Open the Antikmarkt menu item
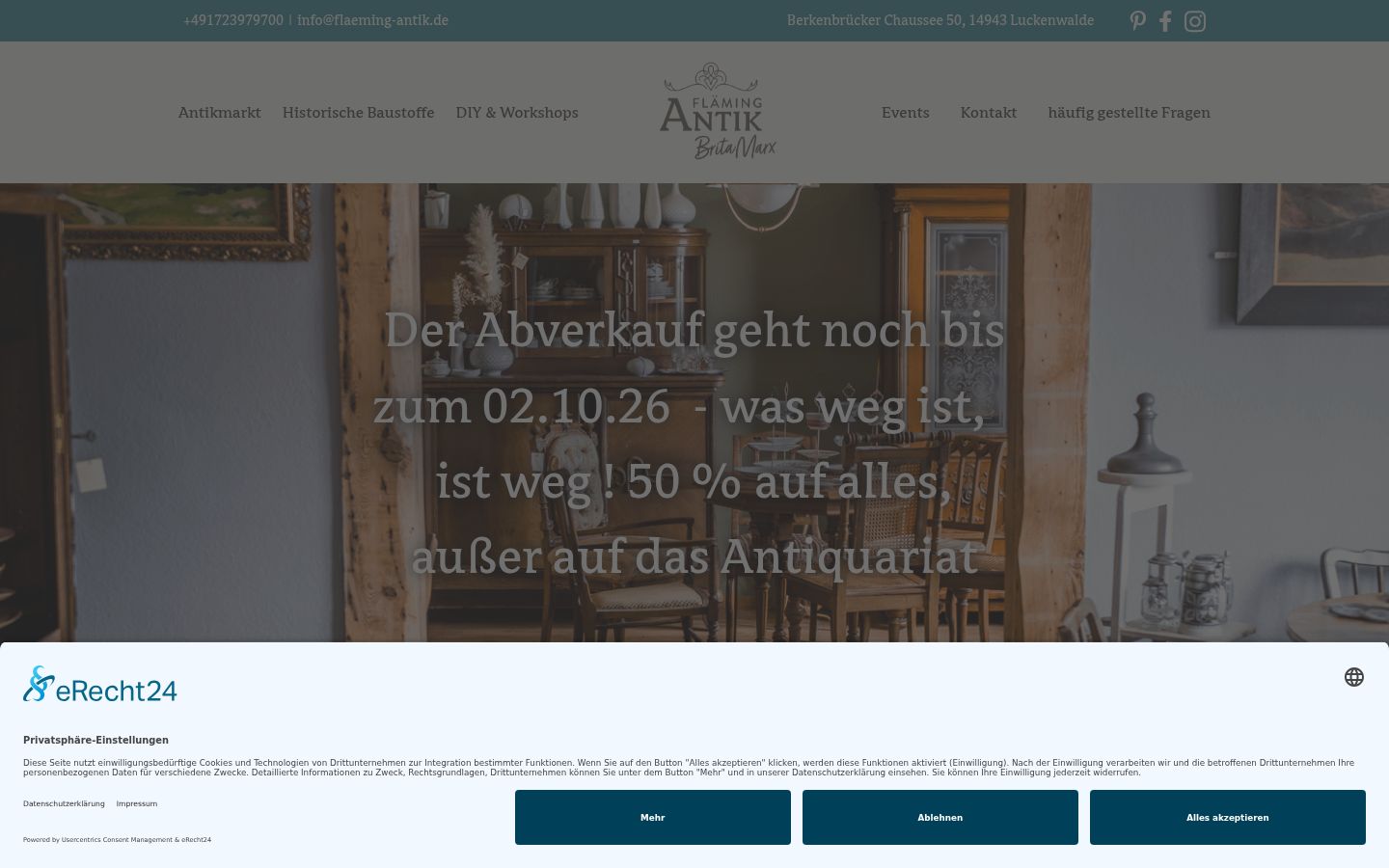This screenshot has width=1389, height=868. click(x=219, y=113)
